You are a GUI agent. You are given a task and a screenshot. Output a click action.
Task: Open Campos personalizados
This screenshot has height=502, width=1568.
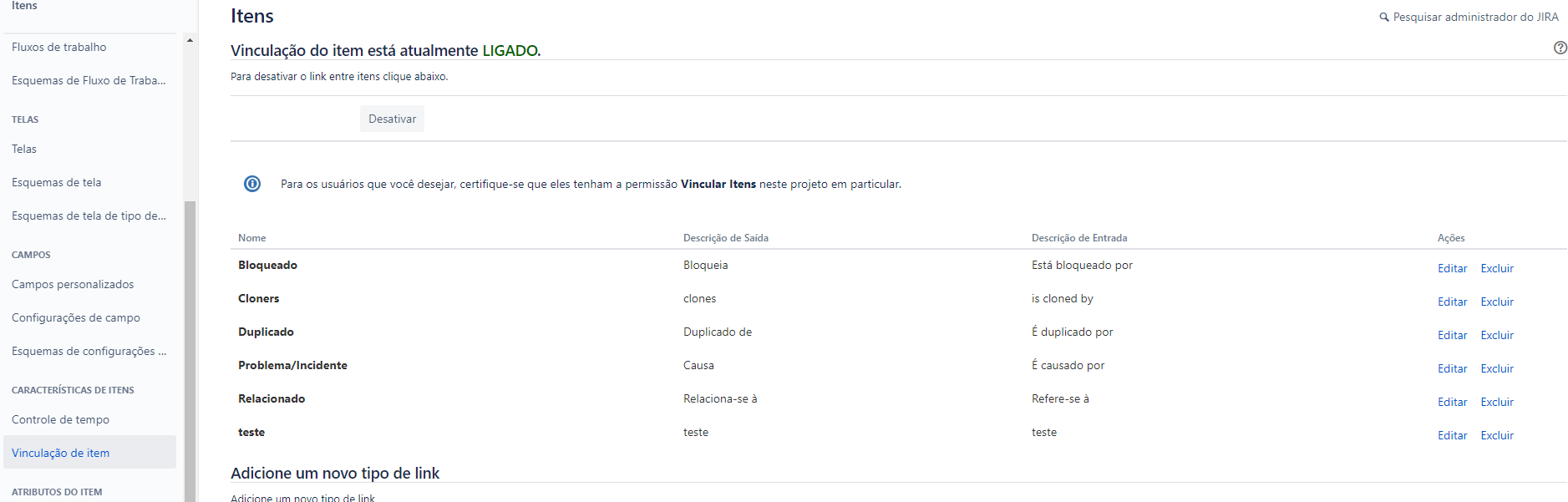click(x=73, y=285)
